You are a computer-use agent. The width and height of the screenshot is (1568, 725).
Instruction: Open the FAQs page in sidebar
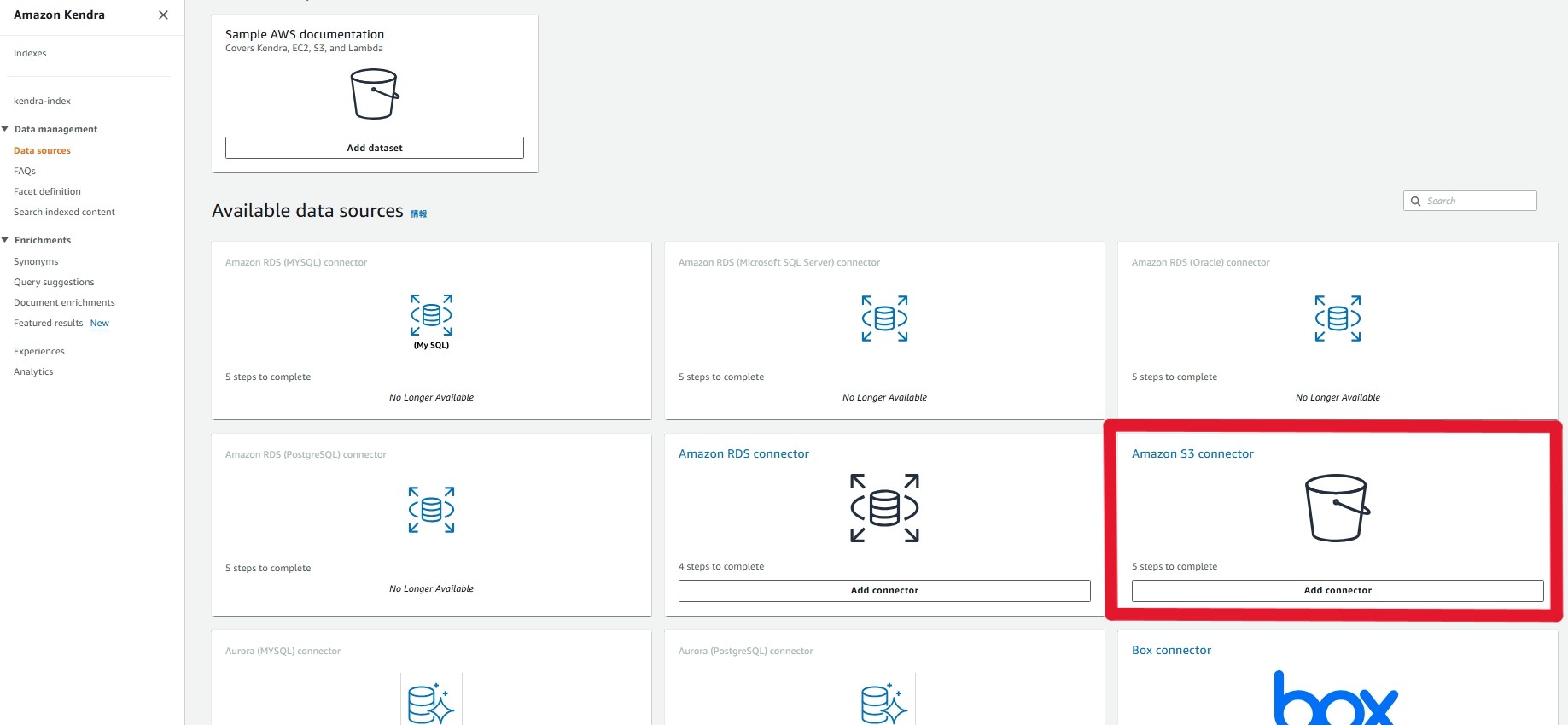point(25,171)
